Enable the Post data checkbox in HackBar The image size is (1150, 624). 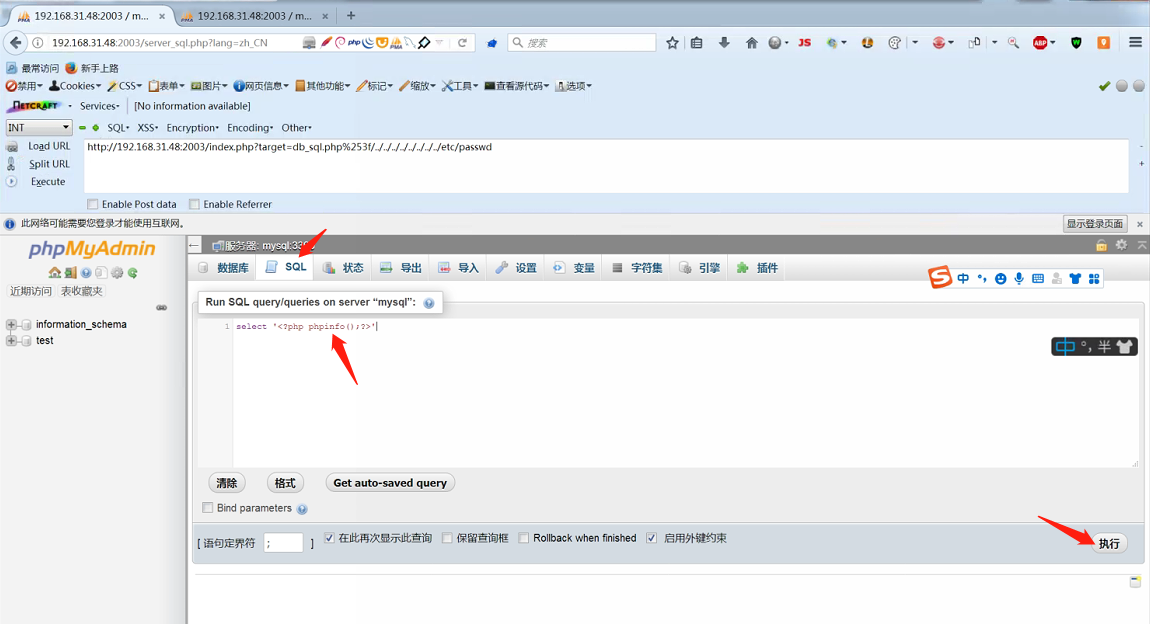93,204
